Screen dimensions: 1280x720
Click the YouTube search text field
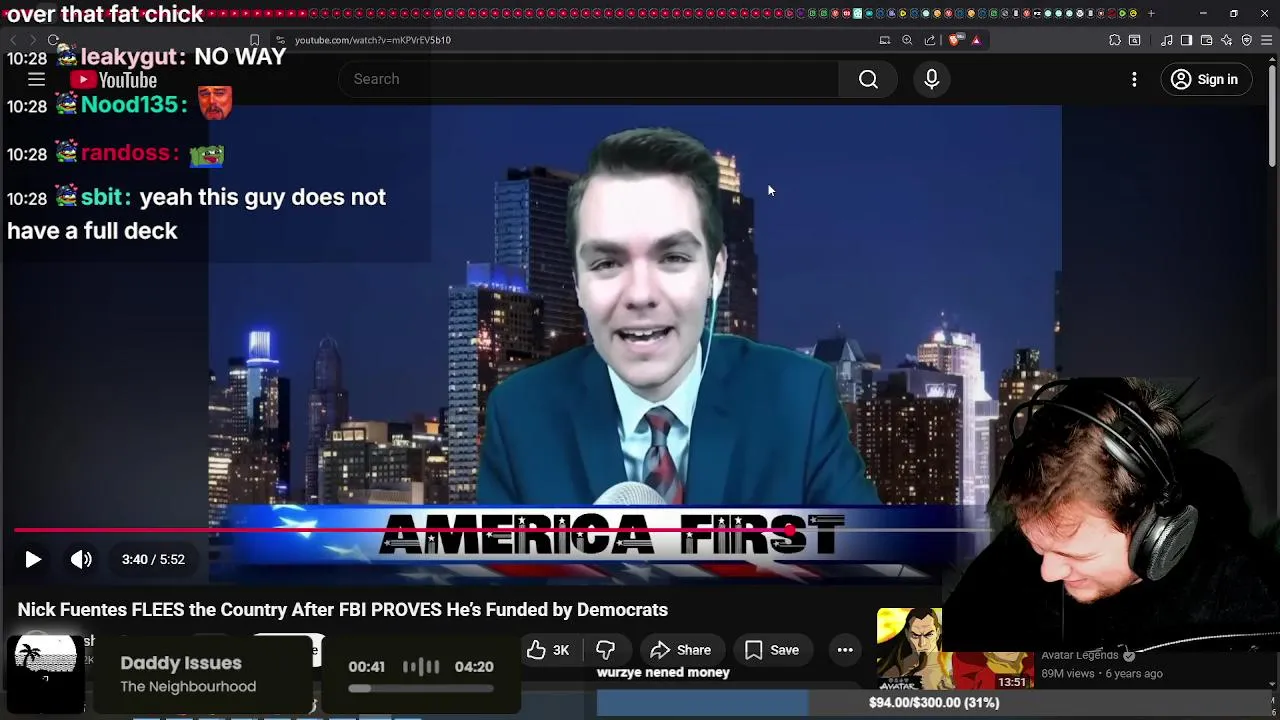click(x=590, y=79)
